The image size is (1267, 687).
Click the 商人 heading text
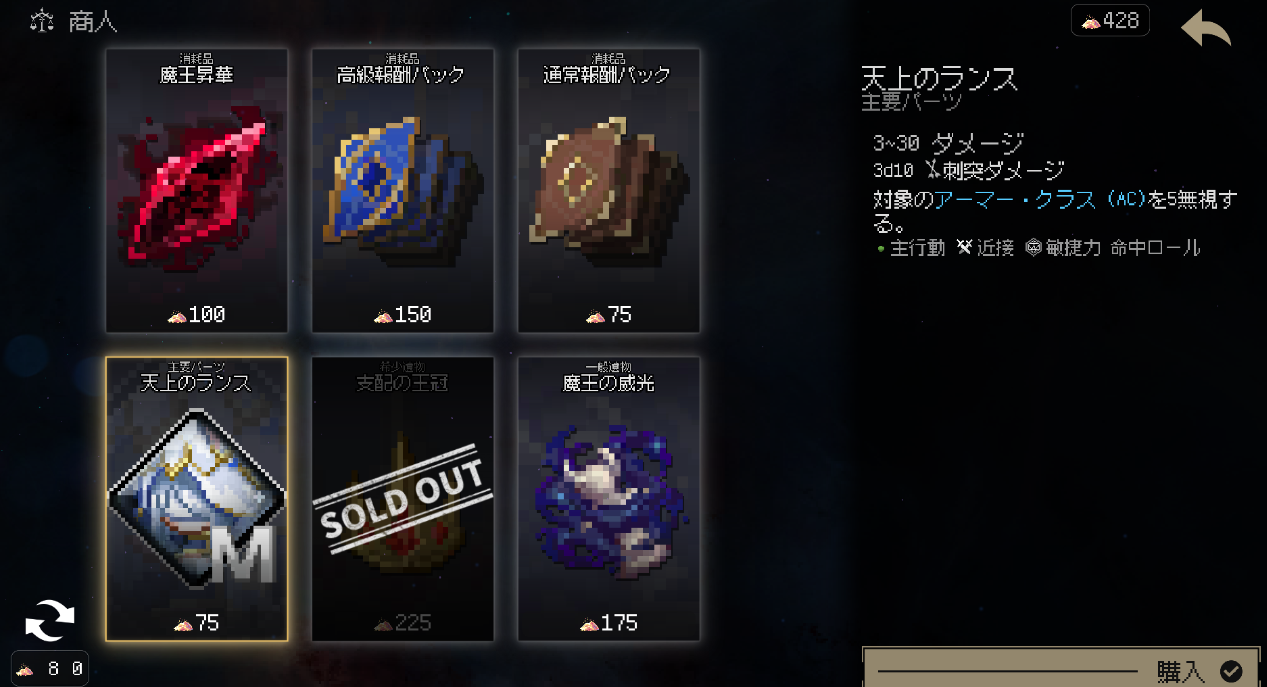point(93,22)
